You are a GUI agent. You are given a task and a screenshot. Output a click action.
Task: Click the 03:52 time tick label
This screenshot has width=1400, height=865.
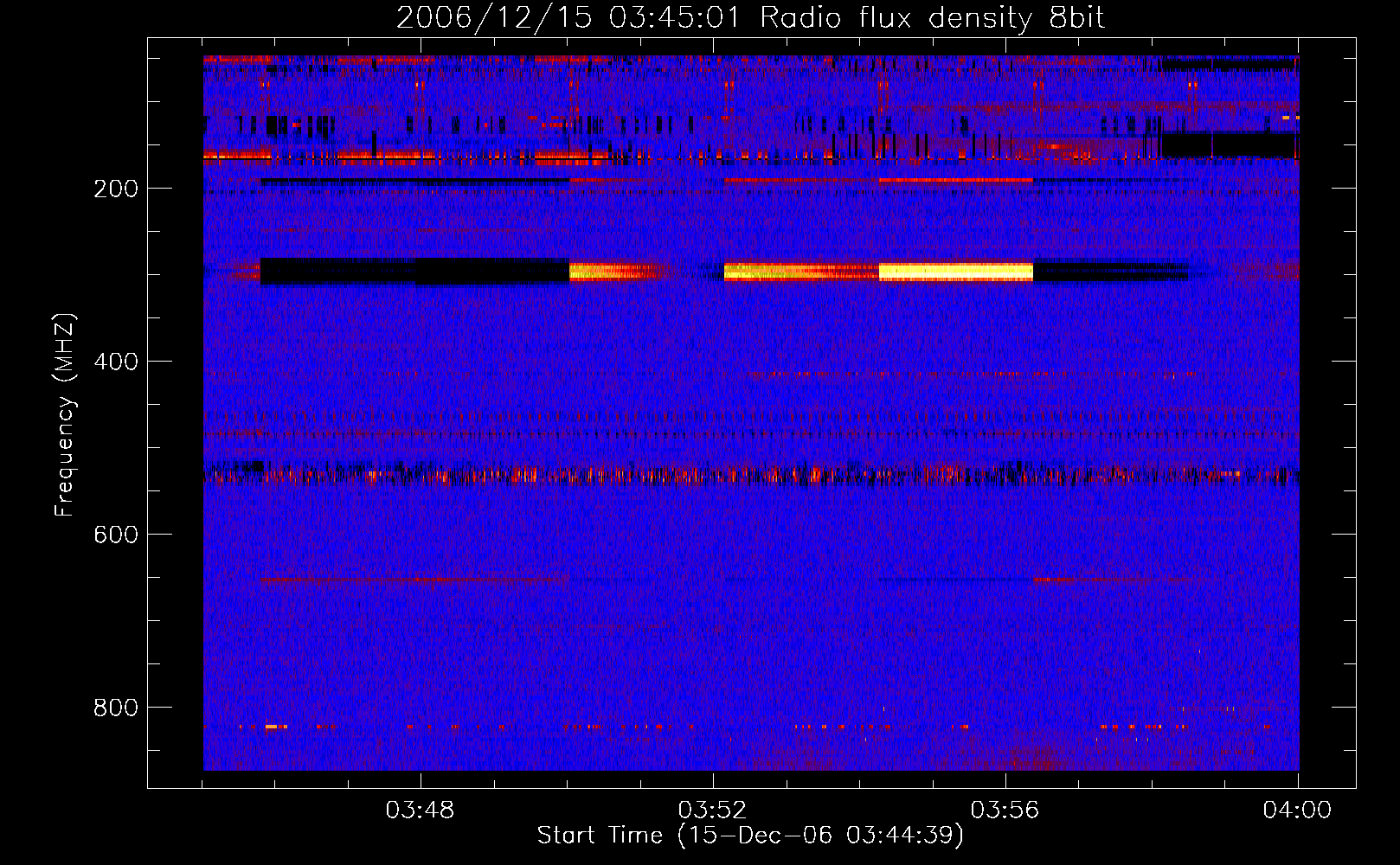click(x=712, y=811)
